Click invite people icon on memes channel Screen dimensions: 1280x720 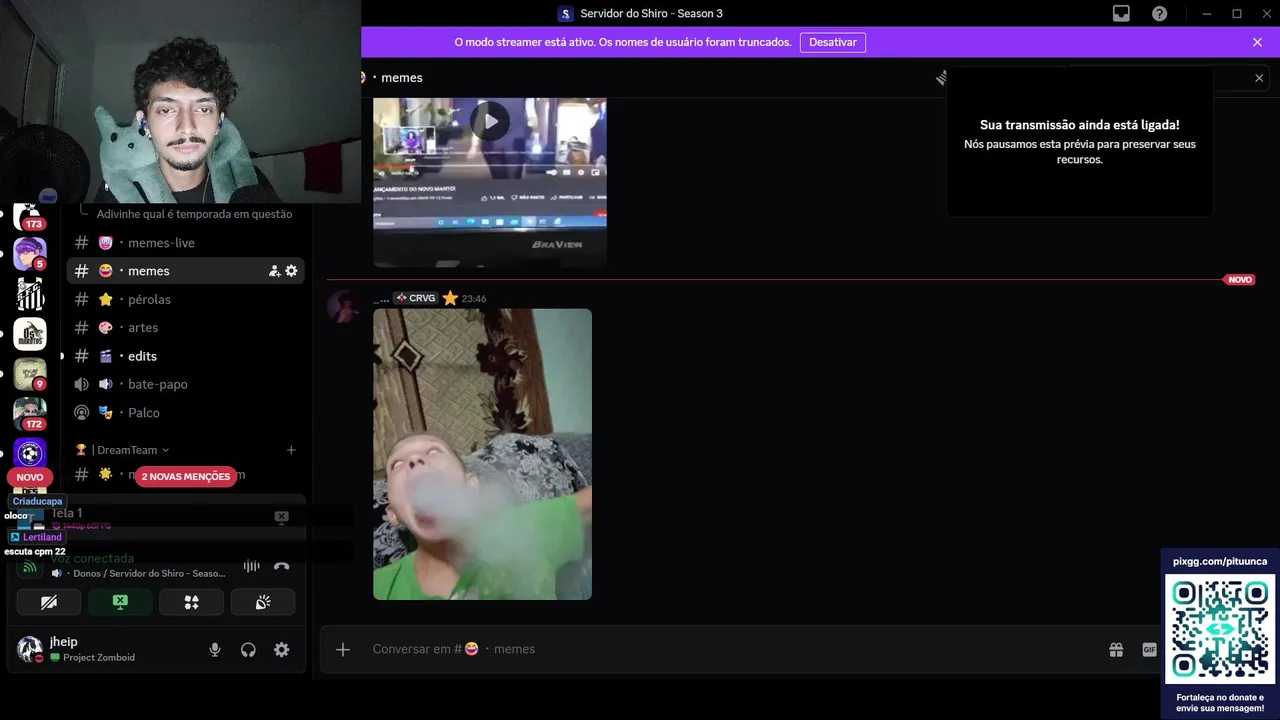[274, 271]
